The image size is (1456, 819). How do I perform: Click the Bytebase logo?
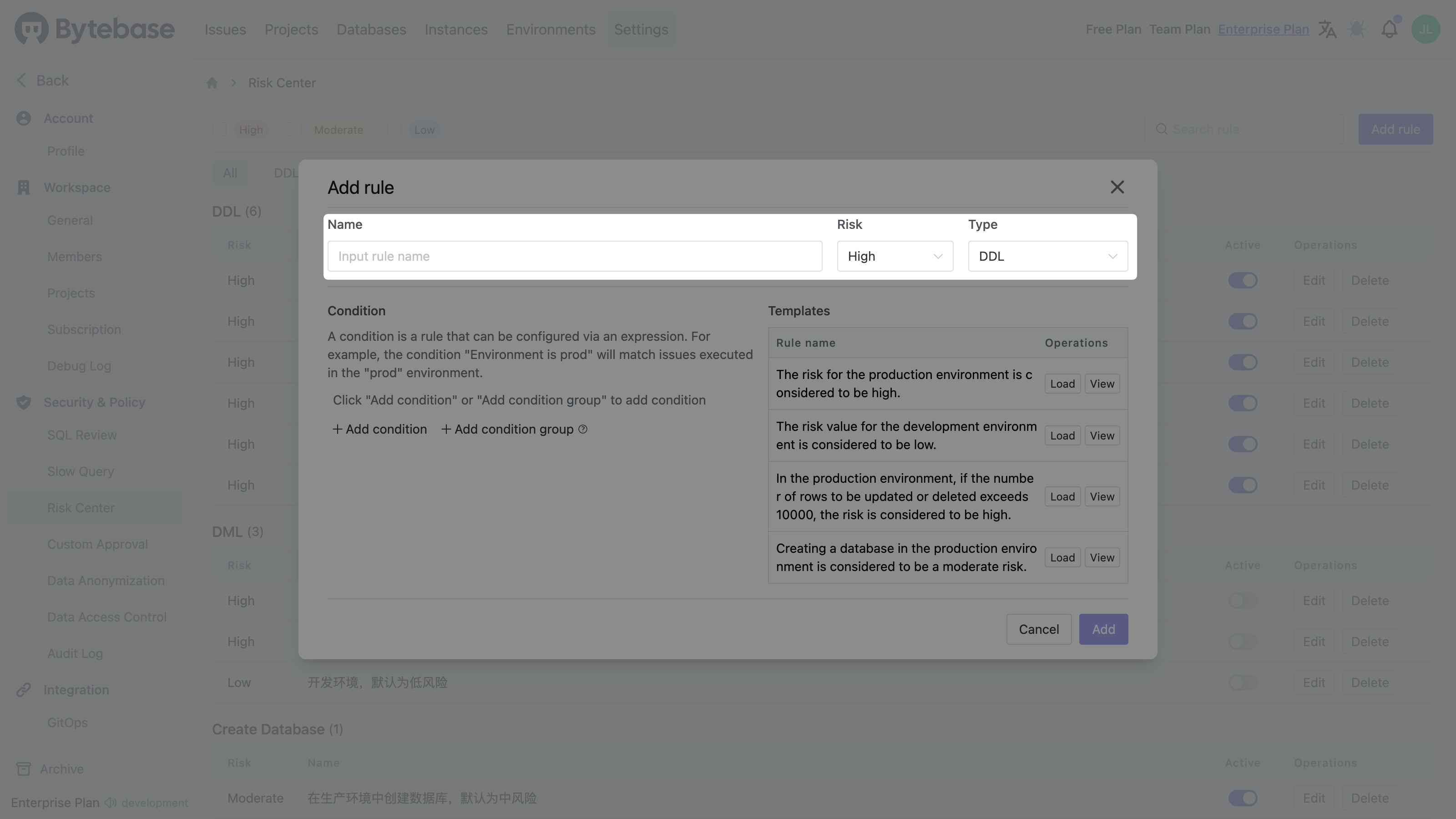(94, 30)
